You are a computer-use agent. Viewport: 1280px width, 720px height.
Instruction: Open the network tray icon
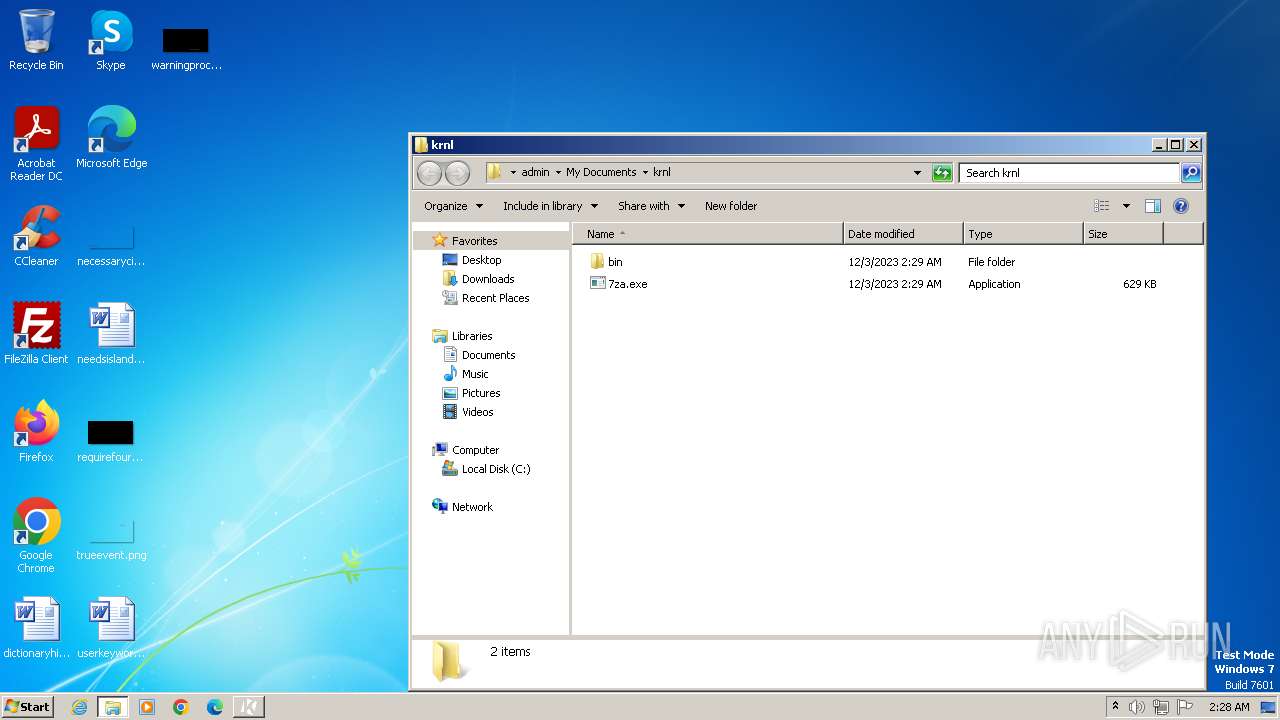[x=1161, y=707]
